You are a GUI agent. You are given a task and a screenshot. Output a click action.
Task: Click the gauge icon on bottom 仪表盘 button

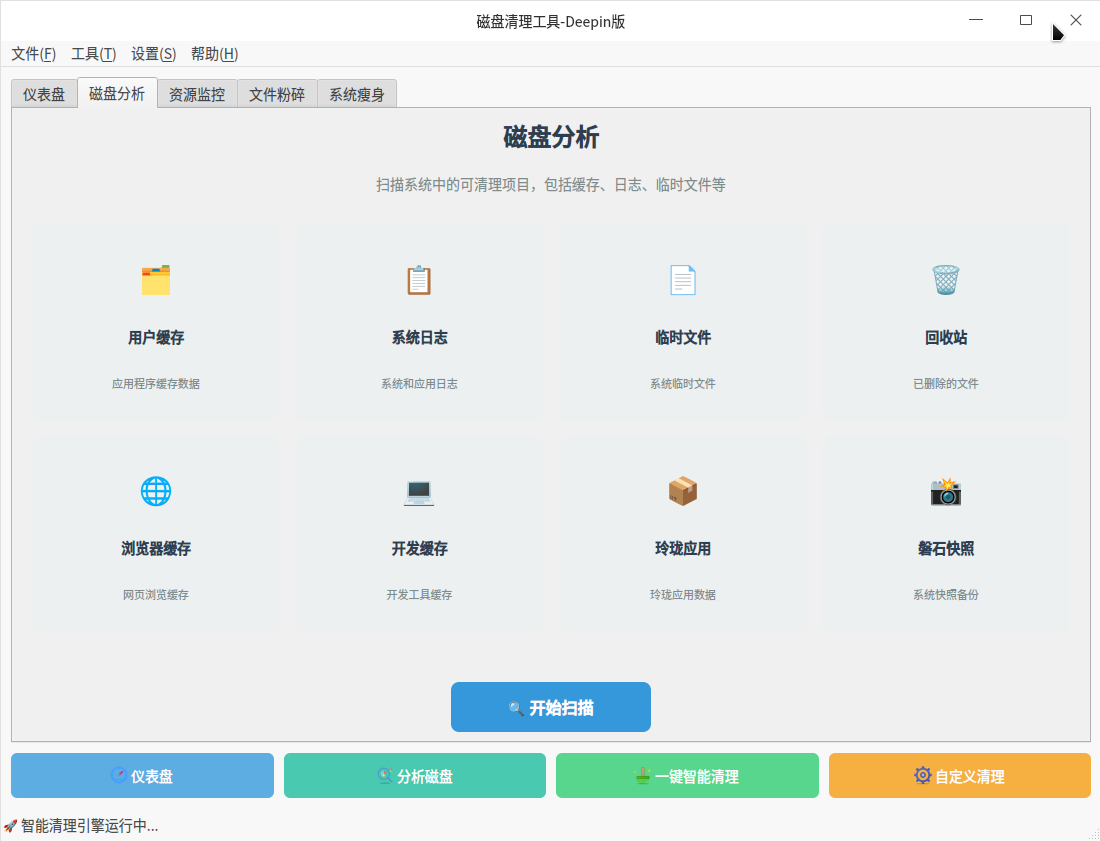[x=119, y=776]
